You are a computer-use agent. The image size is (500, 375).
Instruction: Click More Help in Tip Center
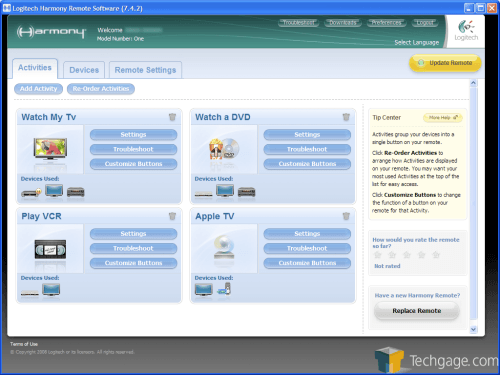443,118
